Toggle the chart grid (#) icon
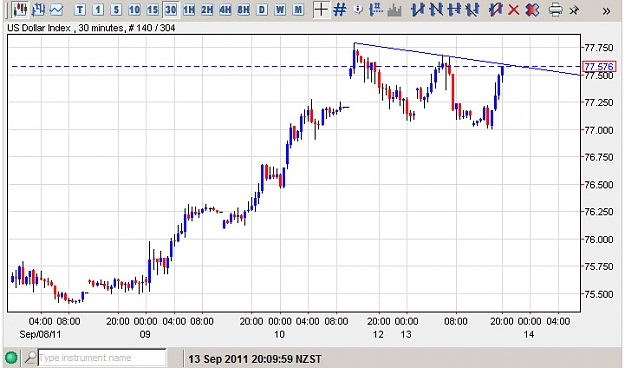Screen dimensions: 625x368 (x=340, y=10)
